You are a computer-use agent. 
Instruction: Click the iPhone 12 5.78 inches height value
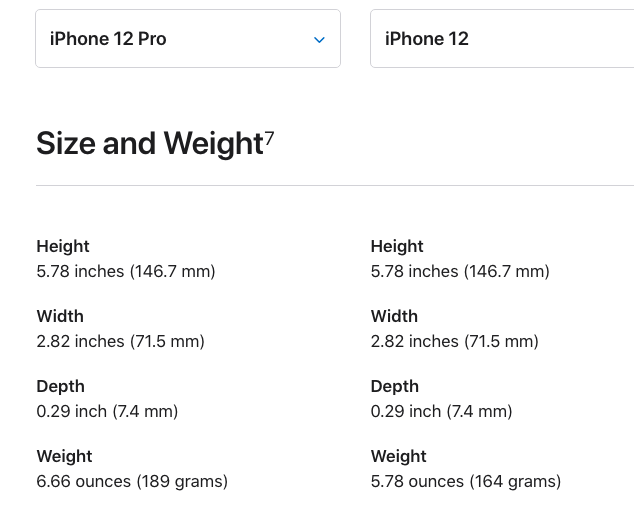point(460,271)
